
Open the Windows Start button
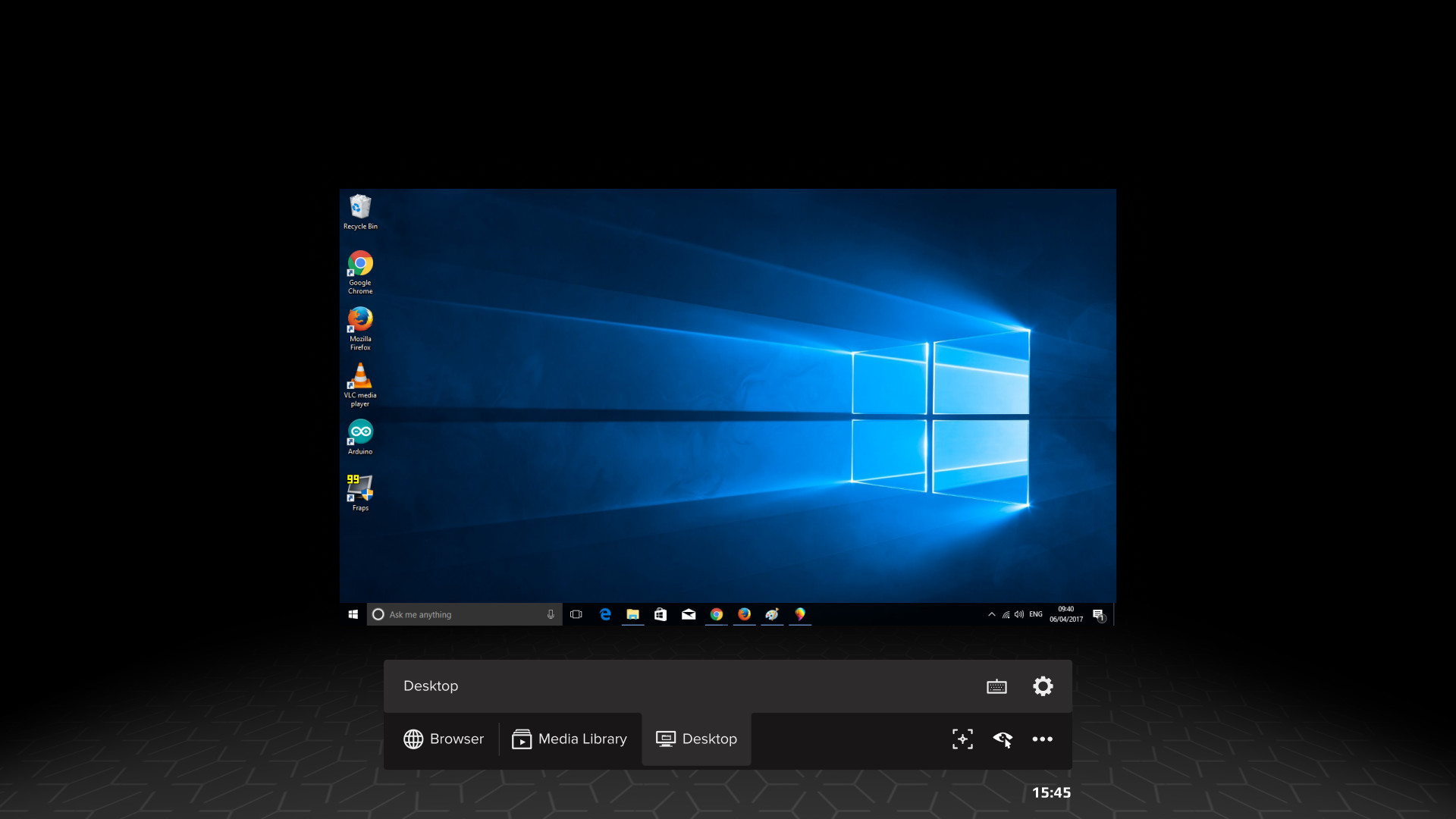point(353,614)
